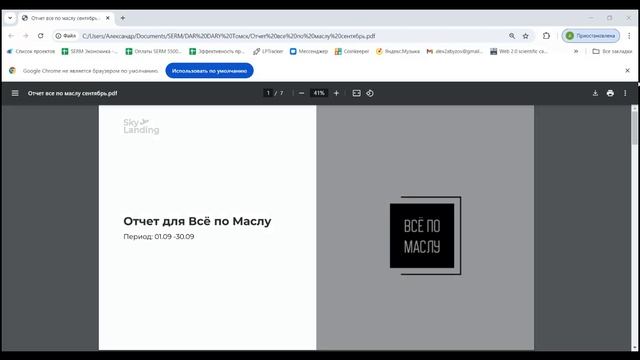Zoom out the PDF with minus button

pos(301,93)
